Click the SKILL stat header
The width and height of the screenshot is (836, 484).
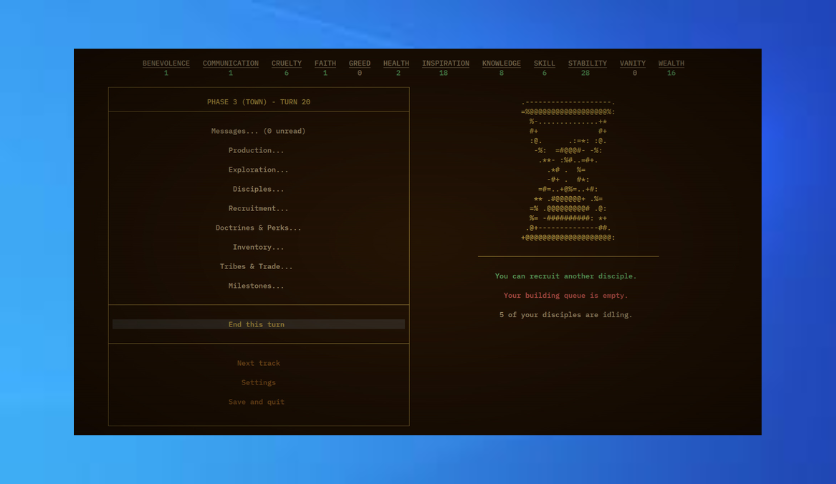click(544, 63)
